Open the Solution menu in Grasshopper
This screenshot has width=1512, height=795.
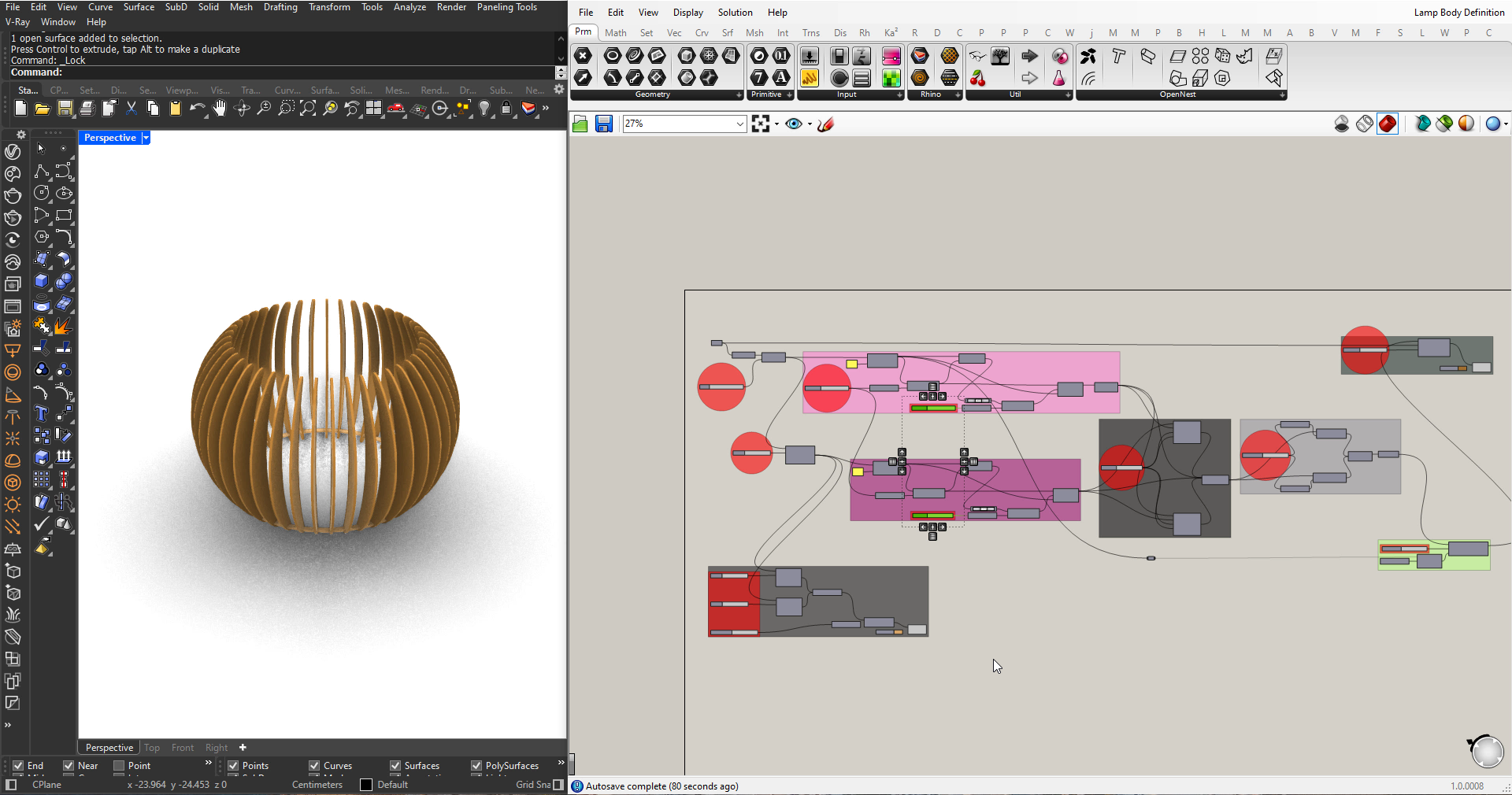tap(735, 13)
